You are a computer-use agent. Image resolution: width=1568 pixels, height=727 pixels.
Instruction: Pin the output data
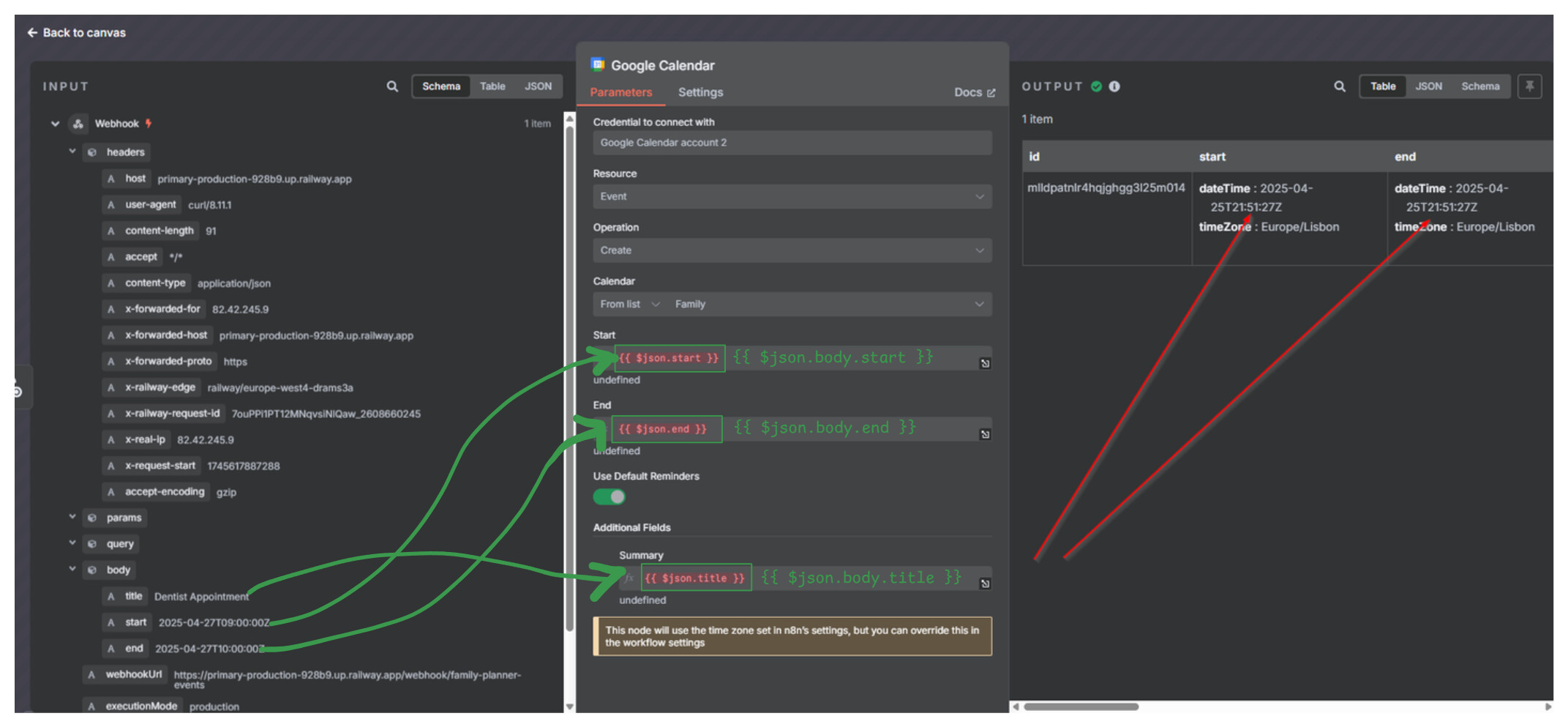pyautogui.click(x=1529, y=86)
